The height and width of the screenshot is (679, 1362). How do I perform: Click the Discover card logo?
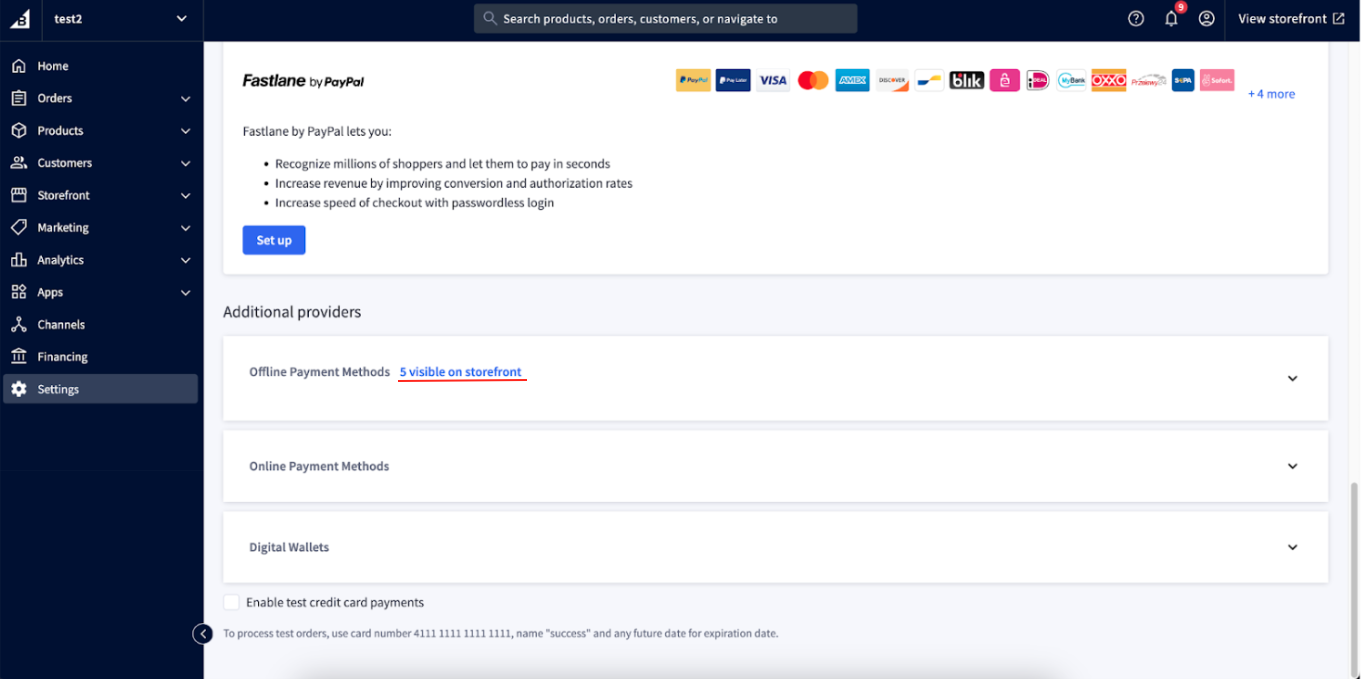tap(892, 80)
